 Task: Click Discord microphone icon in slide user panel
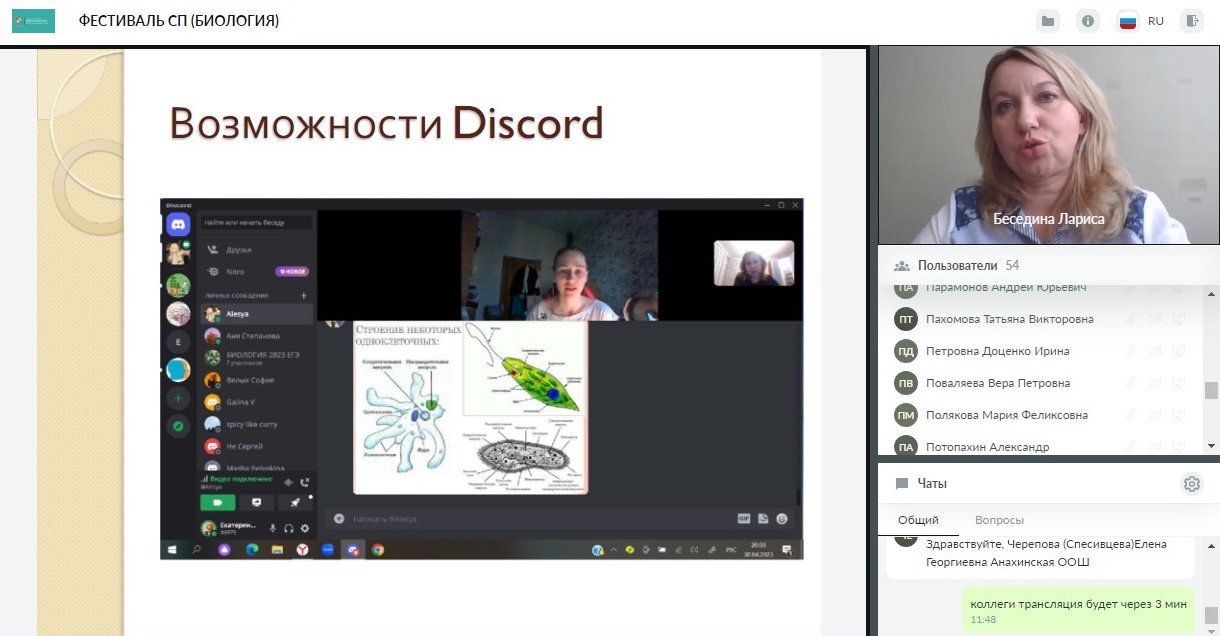pyautogui.click(x=273, y=528)
